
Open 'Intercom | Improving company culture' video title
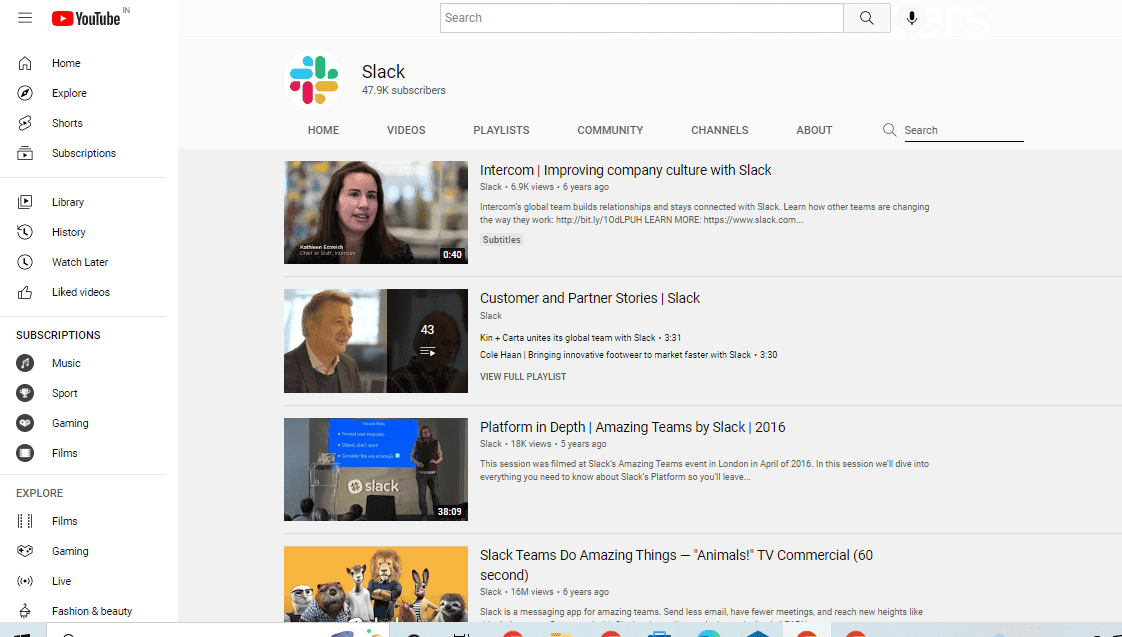coord(625,170)
